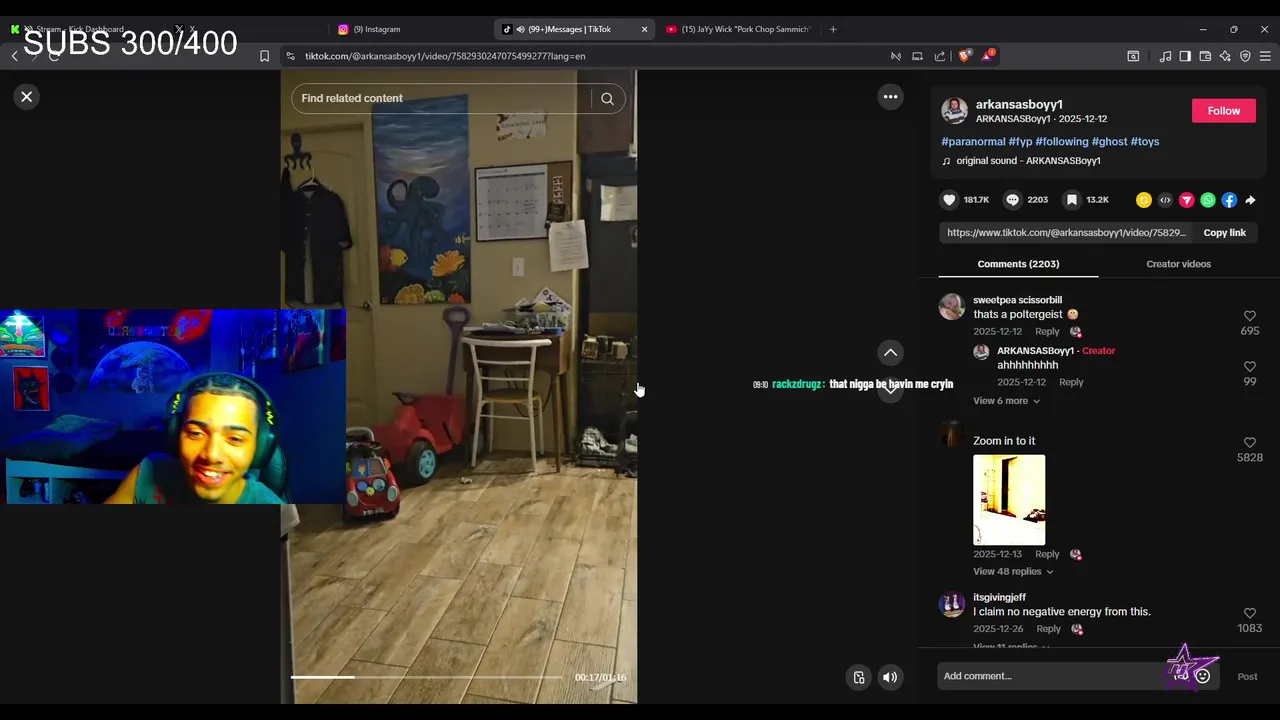1280x720 pixels.
Task: Like the 'Zoom in to it' comment
Action: 1249,443
